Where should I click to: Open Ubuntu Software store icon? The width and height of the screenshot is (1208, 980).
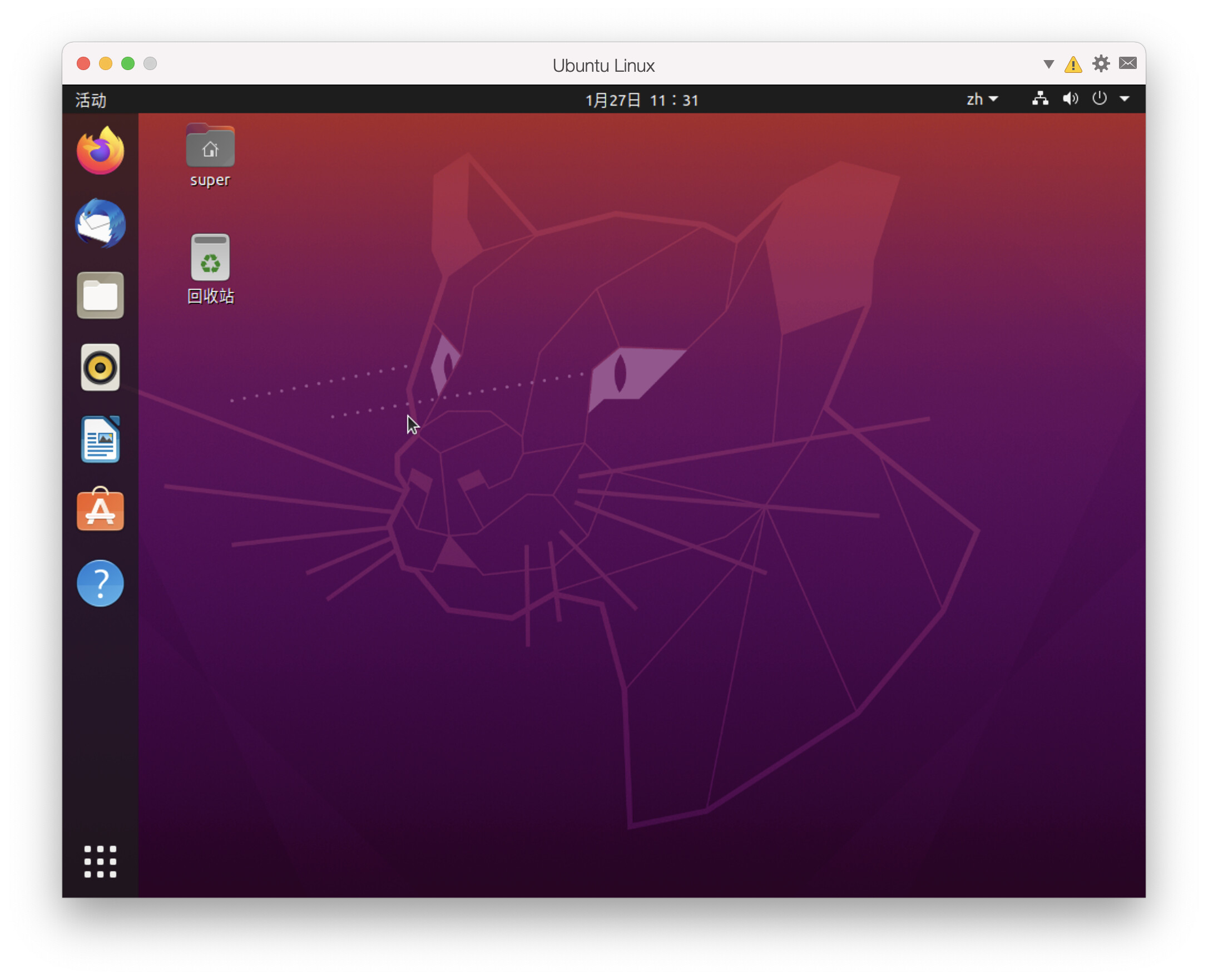tap(101, 511)
